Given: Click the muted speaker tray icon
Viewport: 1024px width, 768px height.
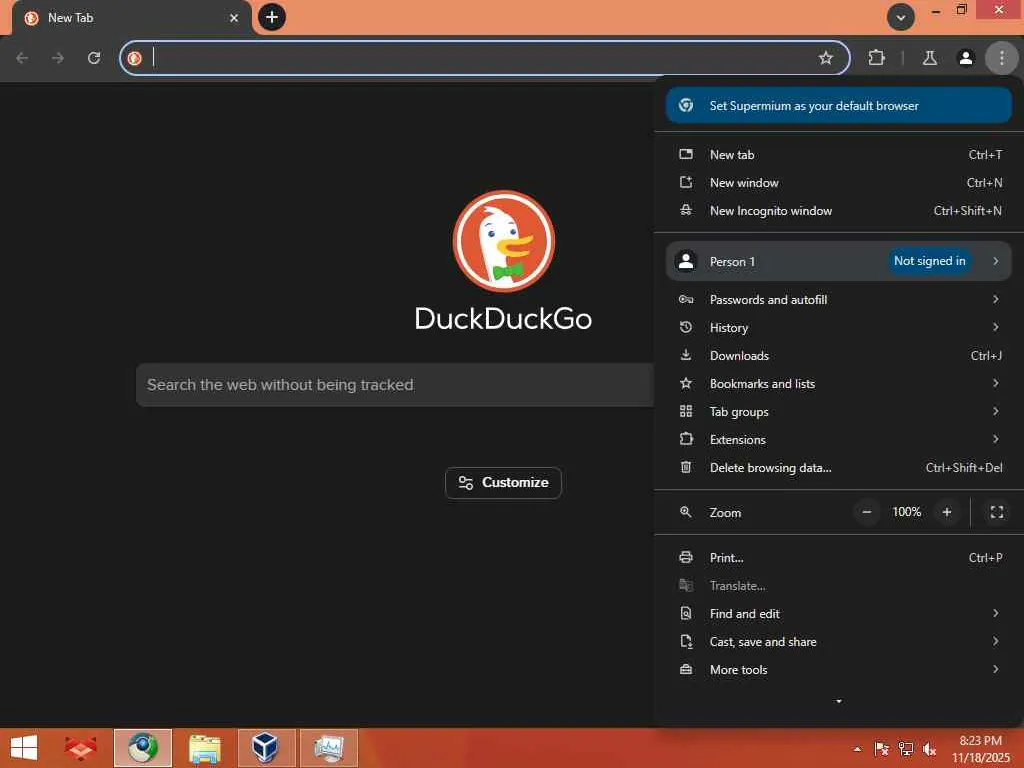Looking at the screenshot, I should click(929, 750).
